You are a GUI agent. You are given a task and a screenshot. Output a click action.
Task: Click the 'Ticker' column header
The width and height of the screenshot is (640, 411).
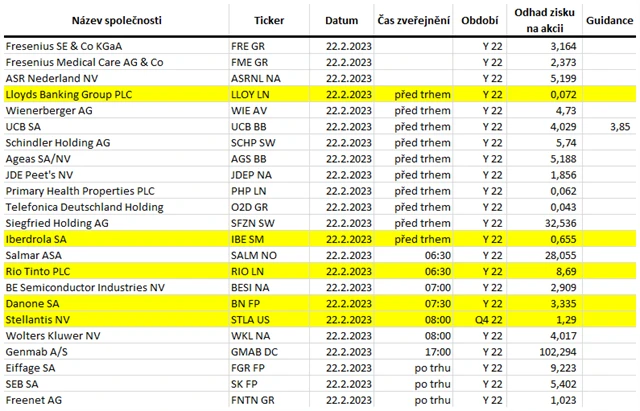[269, 20]
